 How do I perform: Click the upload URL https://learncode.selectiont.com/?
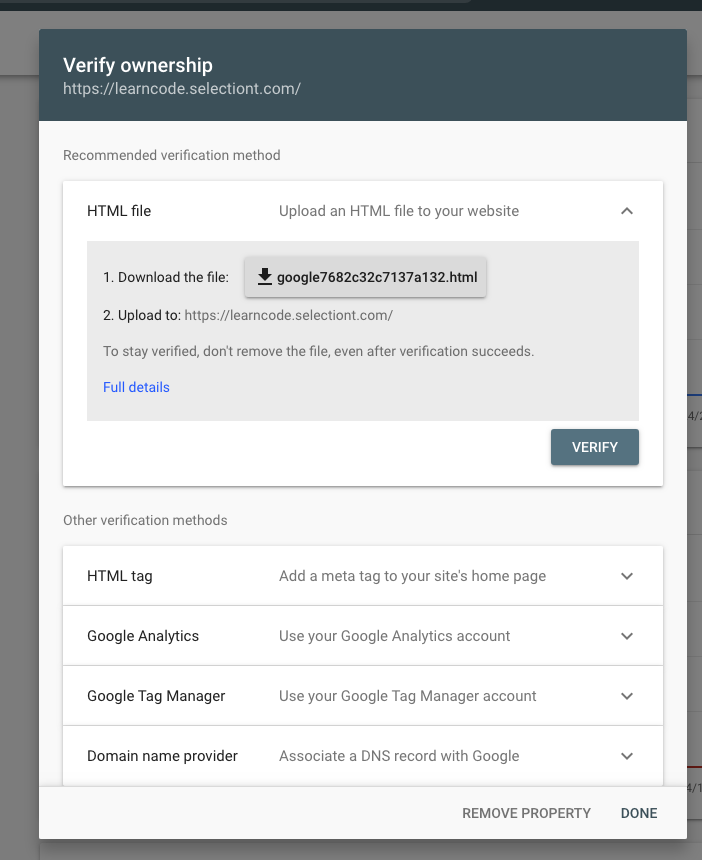[x=288, y=315]
